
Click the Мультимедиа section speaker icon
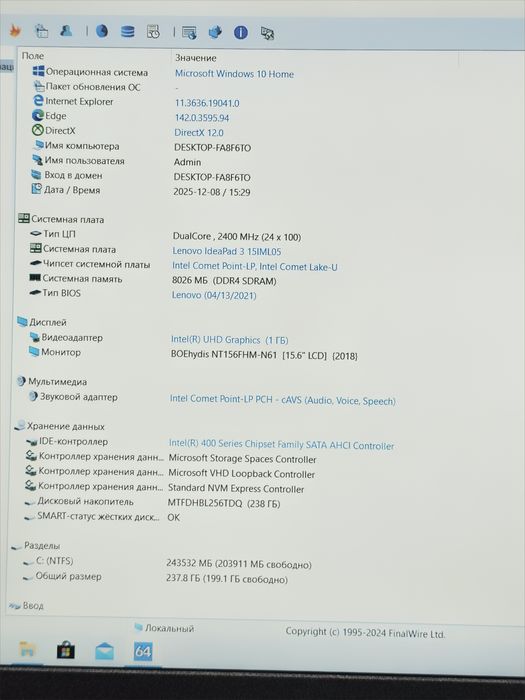click(21, 381)
